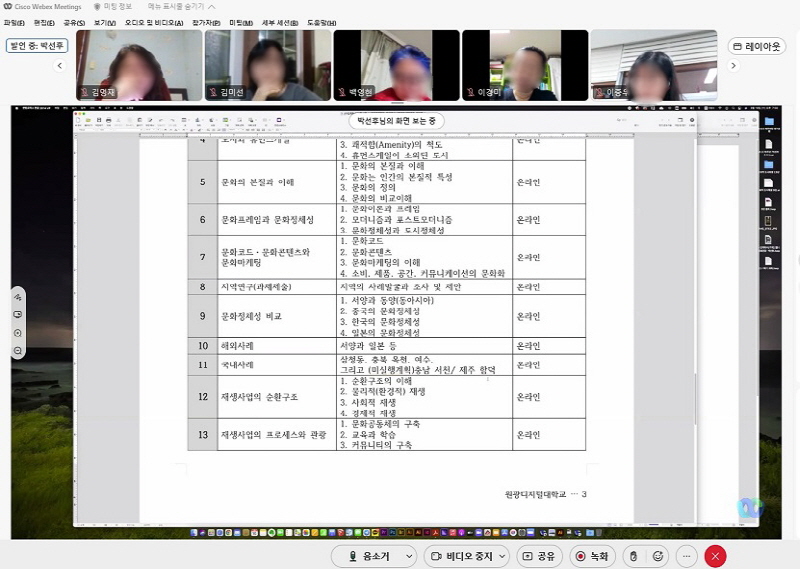This screenshot has height=569, width=800.
Task: Open the 도움말(H) menu
Action: click(321, 23)
